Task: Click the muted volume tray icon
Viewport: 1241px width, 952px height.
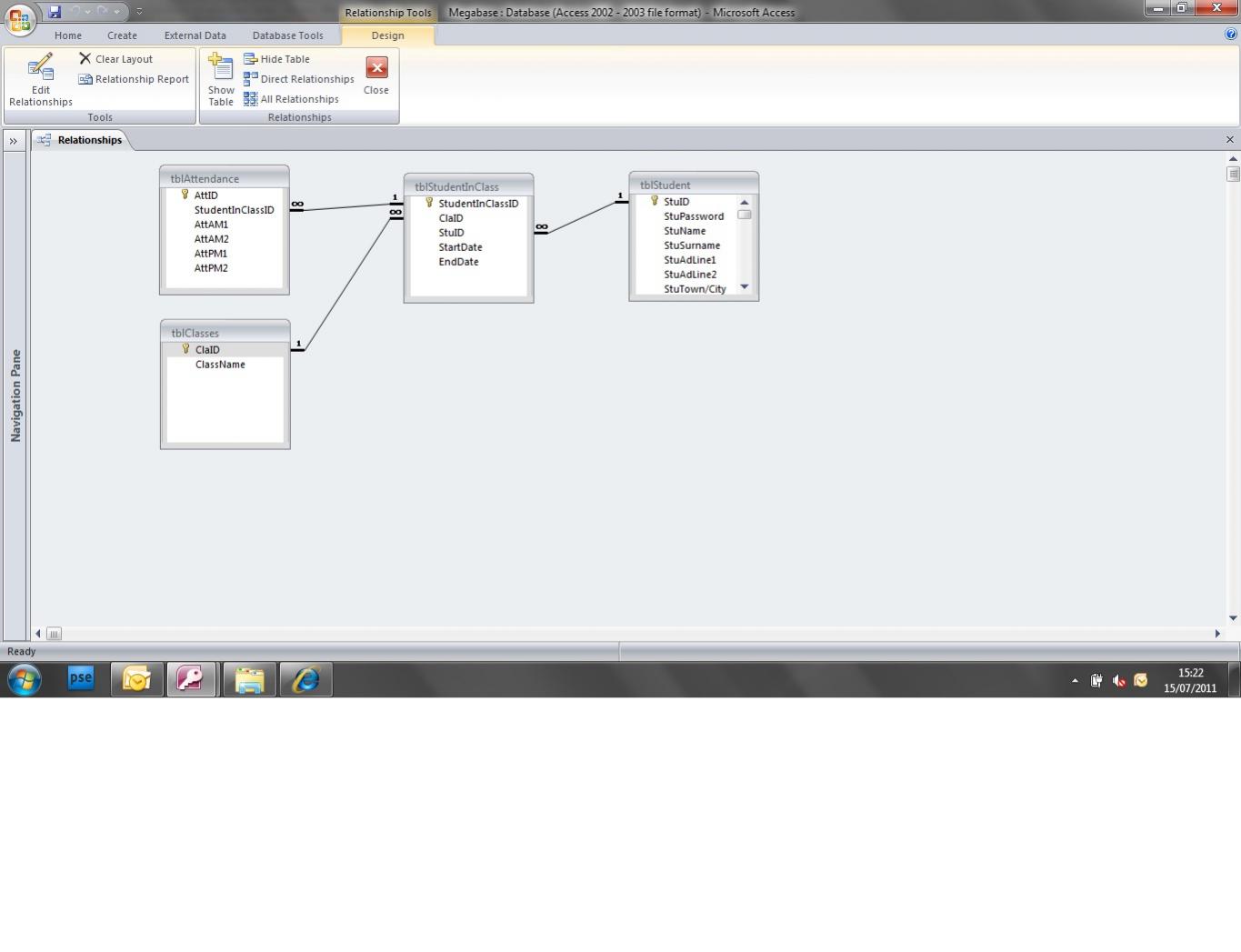Action: 1119,680
